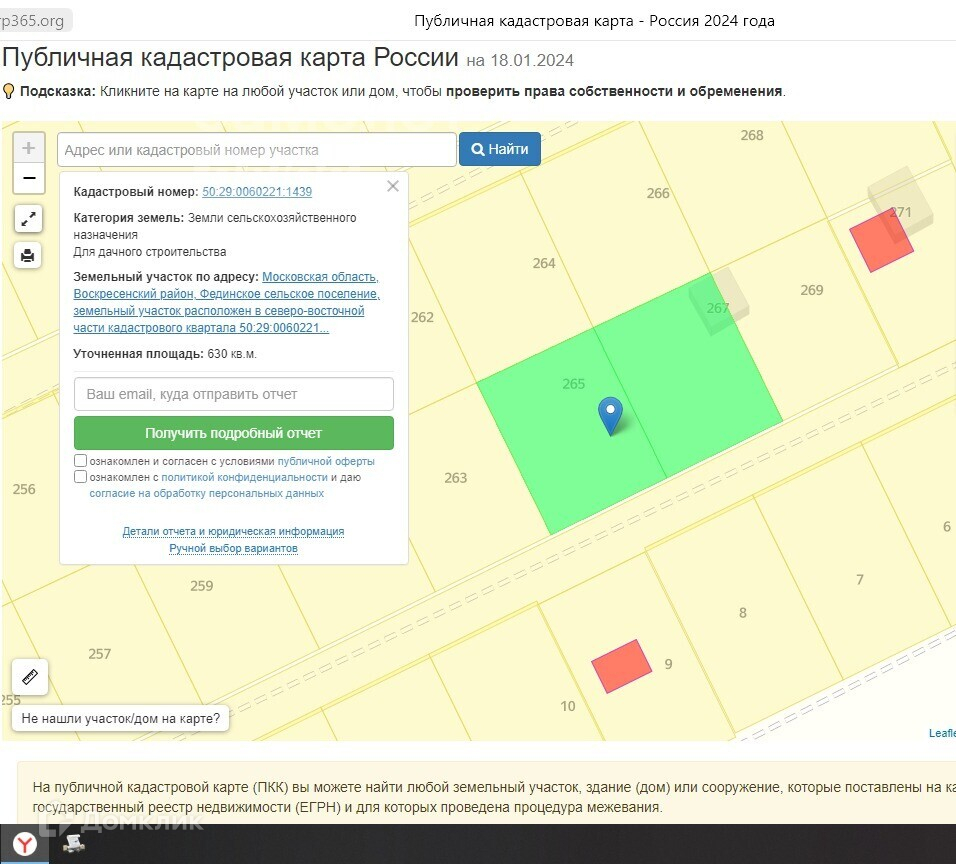Screen dimensions: 956x864
Task: Focus the address or cadastral number field
Action: [257, 149]
